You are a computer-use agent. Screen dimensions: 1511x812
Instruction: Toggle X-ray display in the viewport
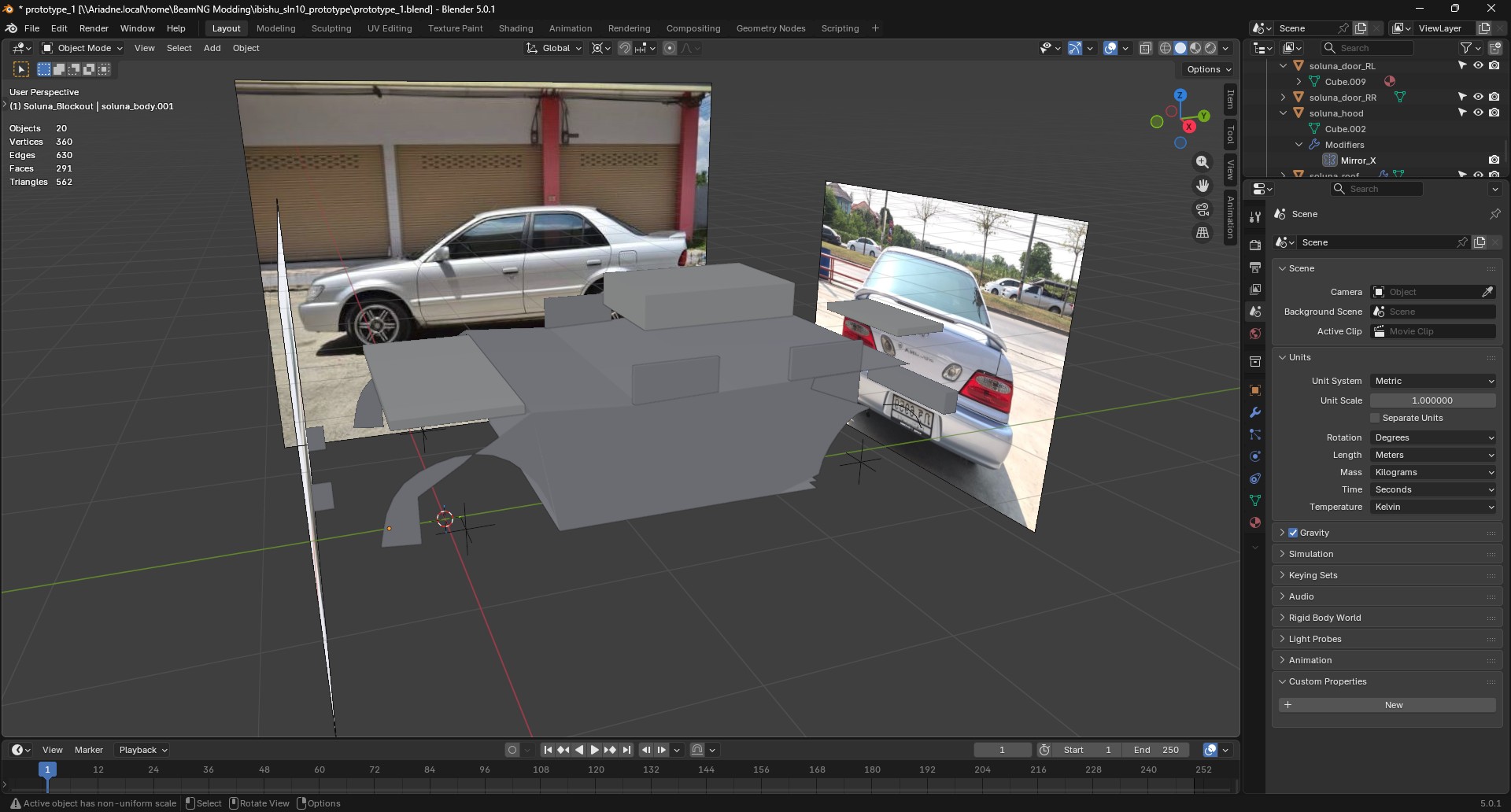tap(1146, 48)
